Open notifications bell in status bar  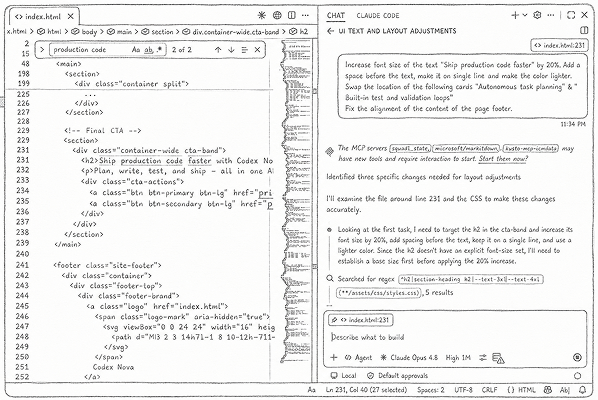583,390
